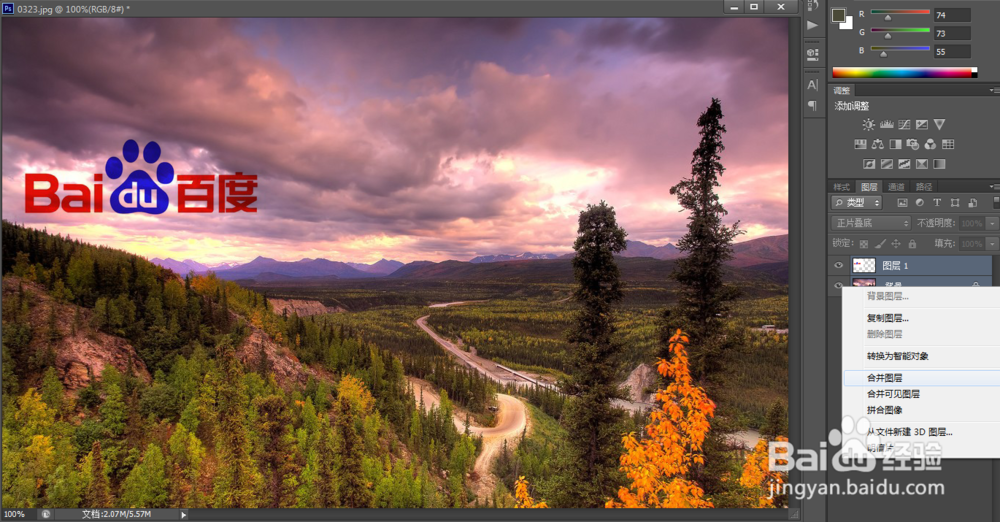The width and height of the screenshot is (1000, 522).
Task: Add a Threshold adjustment layer
Action: click(x=904, y=164)
